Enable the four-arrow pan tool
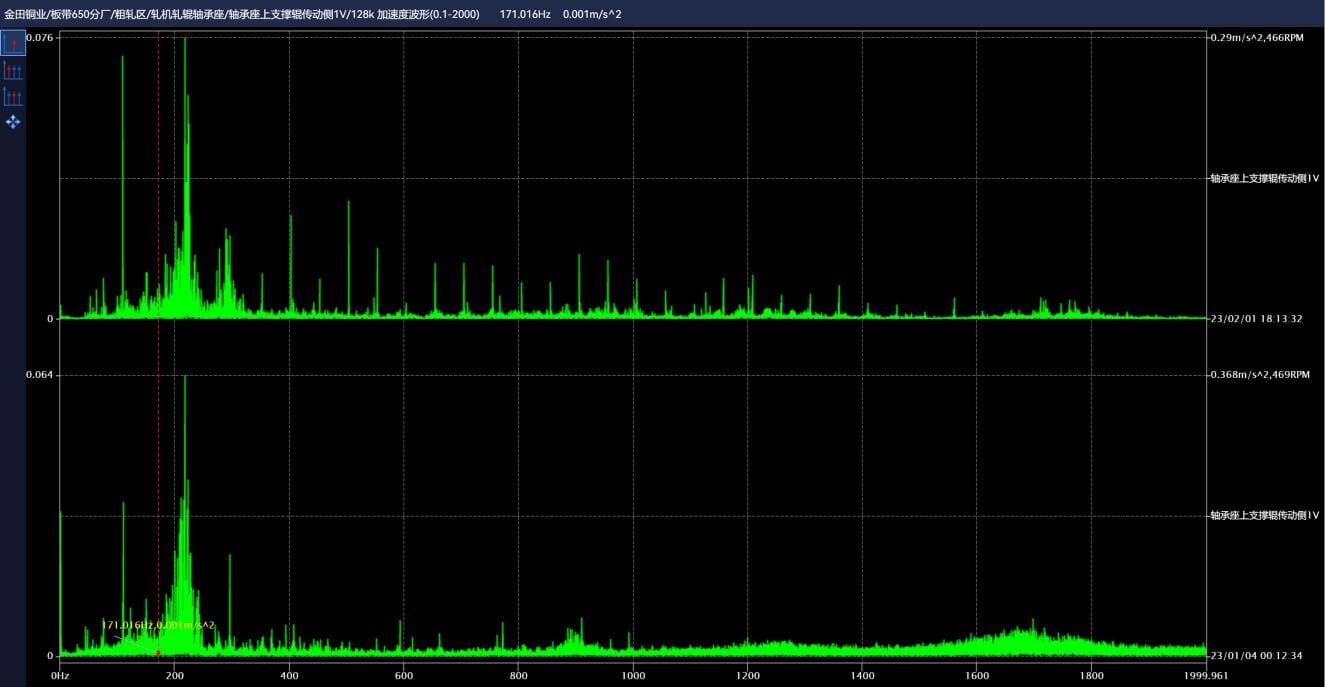This screenshot has height=687, width=1325. tap(13, 122)
